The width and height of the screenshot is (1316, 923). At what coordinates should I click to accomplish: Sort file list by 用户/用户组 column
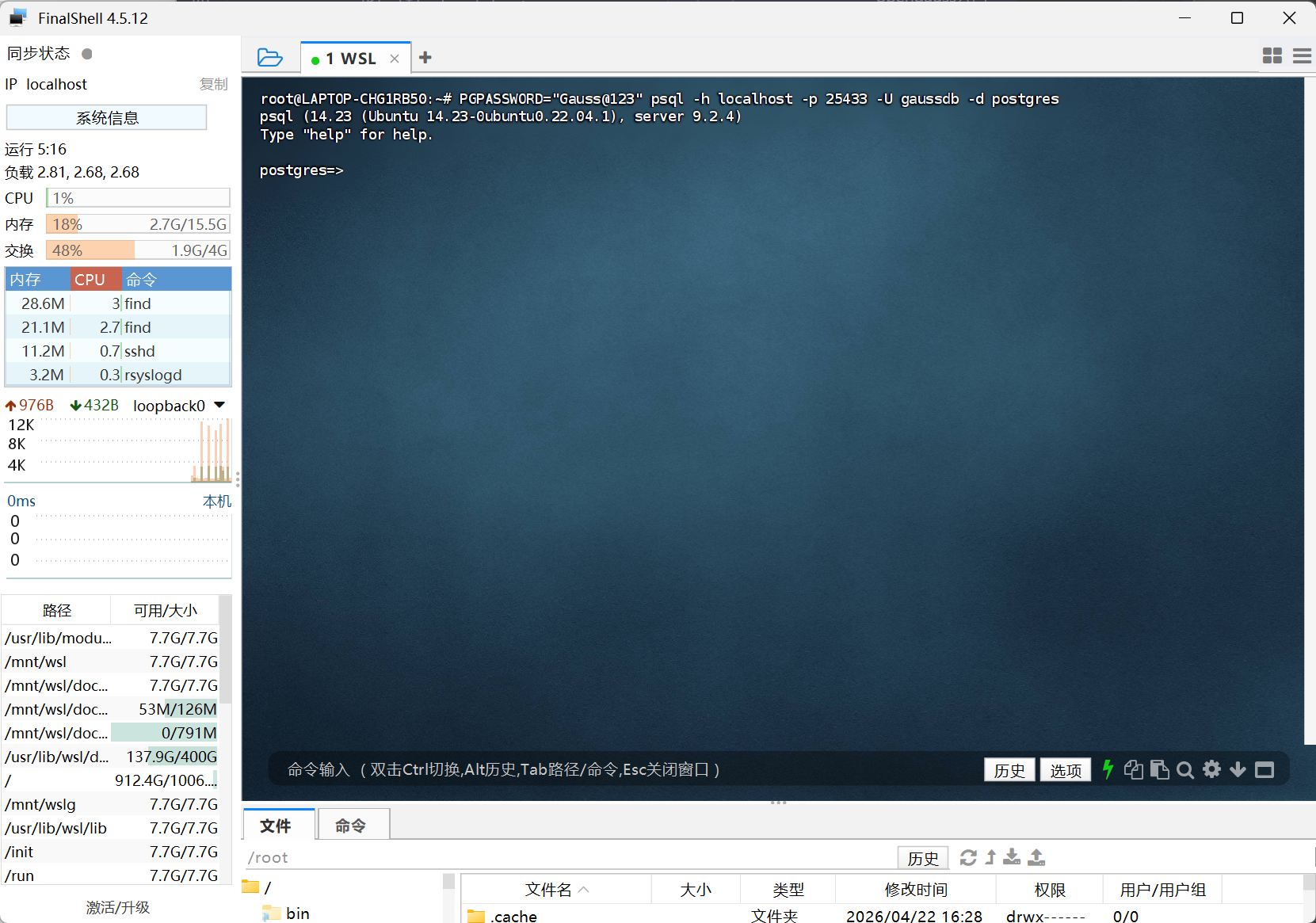[1162, 890]
